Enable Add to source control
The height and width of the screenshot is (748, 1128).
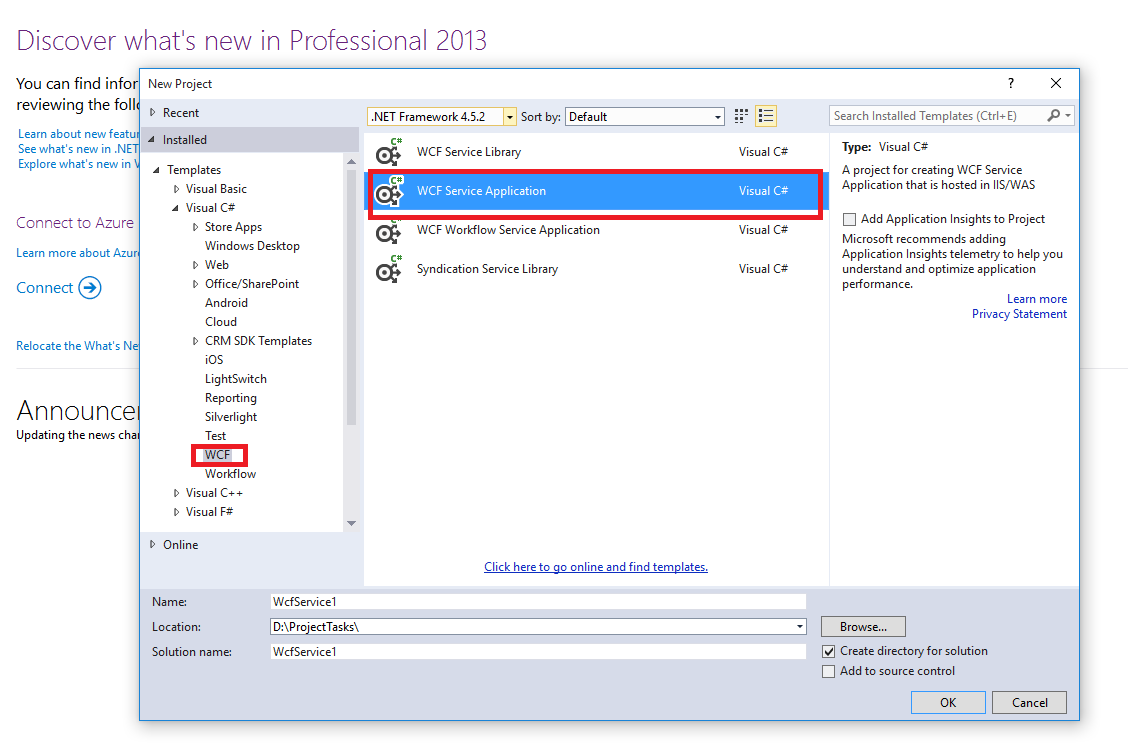pyautogui.click(x=829, y=672)
